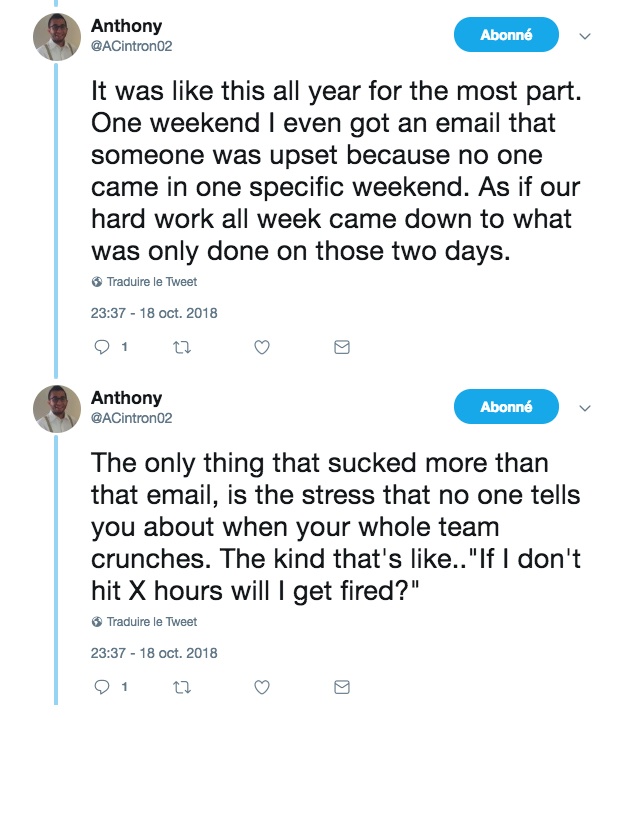Toggle the Abonné button on second tweet
625x840 pixels.
(506, 407)
